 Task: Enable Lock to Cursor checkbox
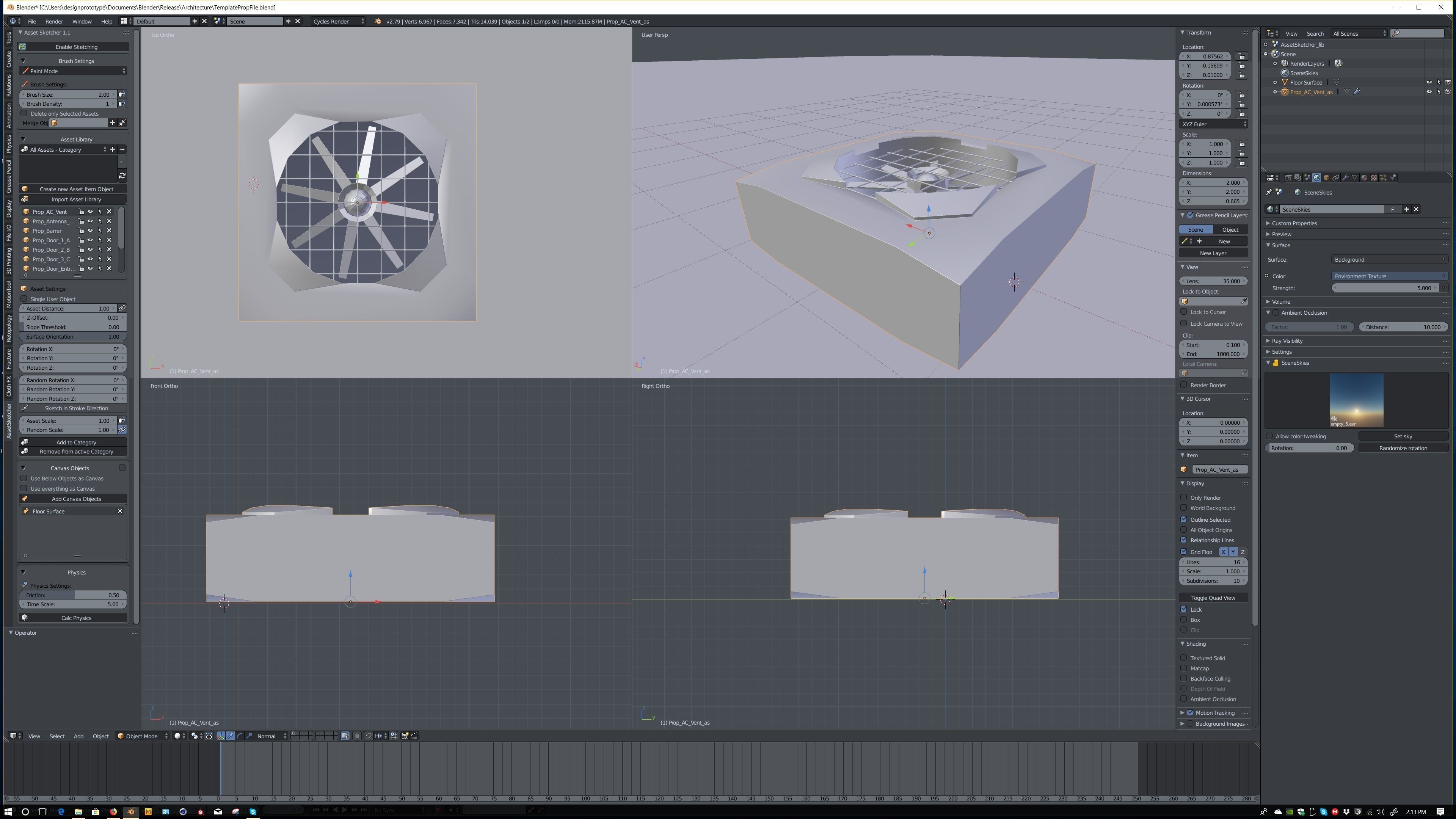1183,312
